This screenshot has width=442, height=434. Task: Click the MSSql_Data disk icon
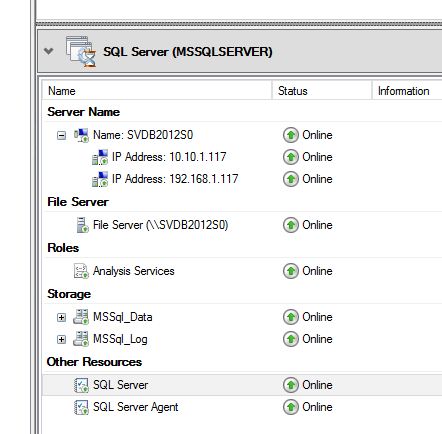click(81, 317)
